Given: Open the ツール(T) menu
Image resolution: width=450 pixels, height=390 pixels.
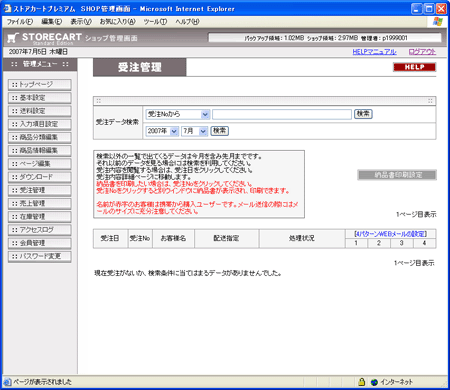Looking at the screenshot, I should 155,22.
